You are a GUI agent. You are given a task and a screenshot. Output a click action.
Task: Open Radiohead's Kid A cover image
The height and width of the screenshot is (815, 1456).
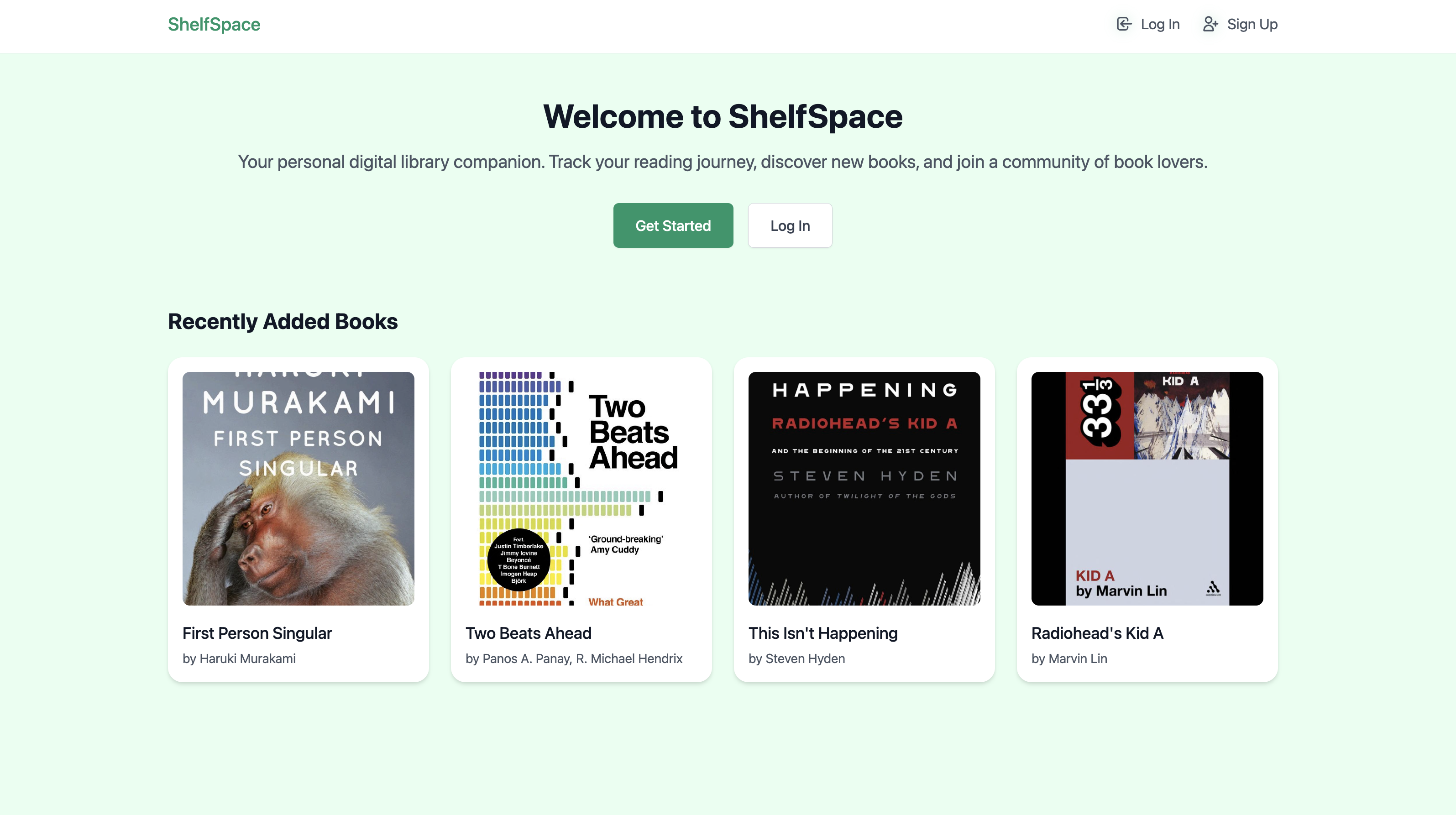[1146, 488]
